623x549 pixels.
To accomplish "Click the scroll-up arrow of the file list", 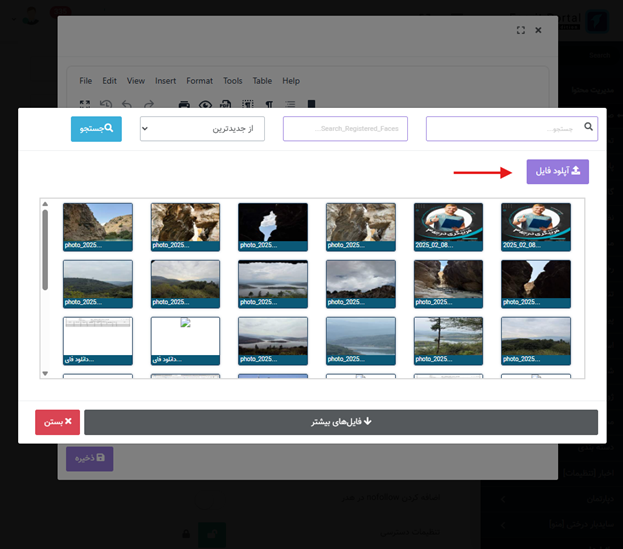I will point(45,205).
